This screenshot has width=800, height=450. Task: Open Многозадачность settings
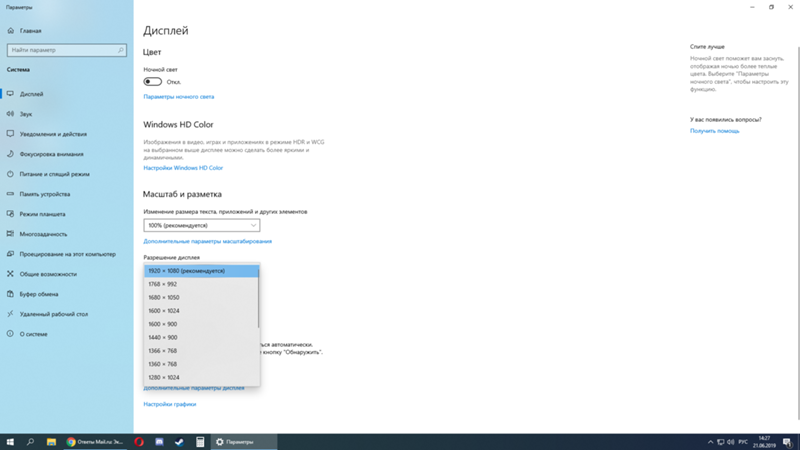(43, 234)
